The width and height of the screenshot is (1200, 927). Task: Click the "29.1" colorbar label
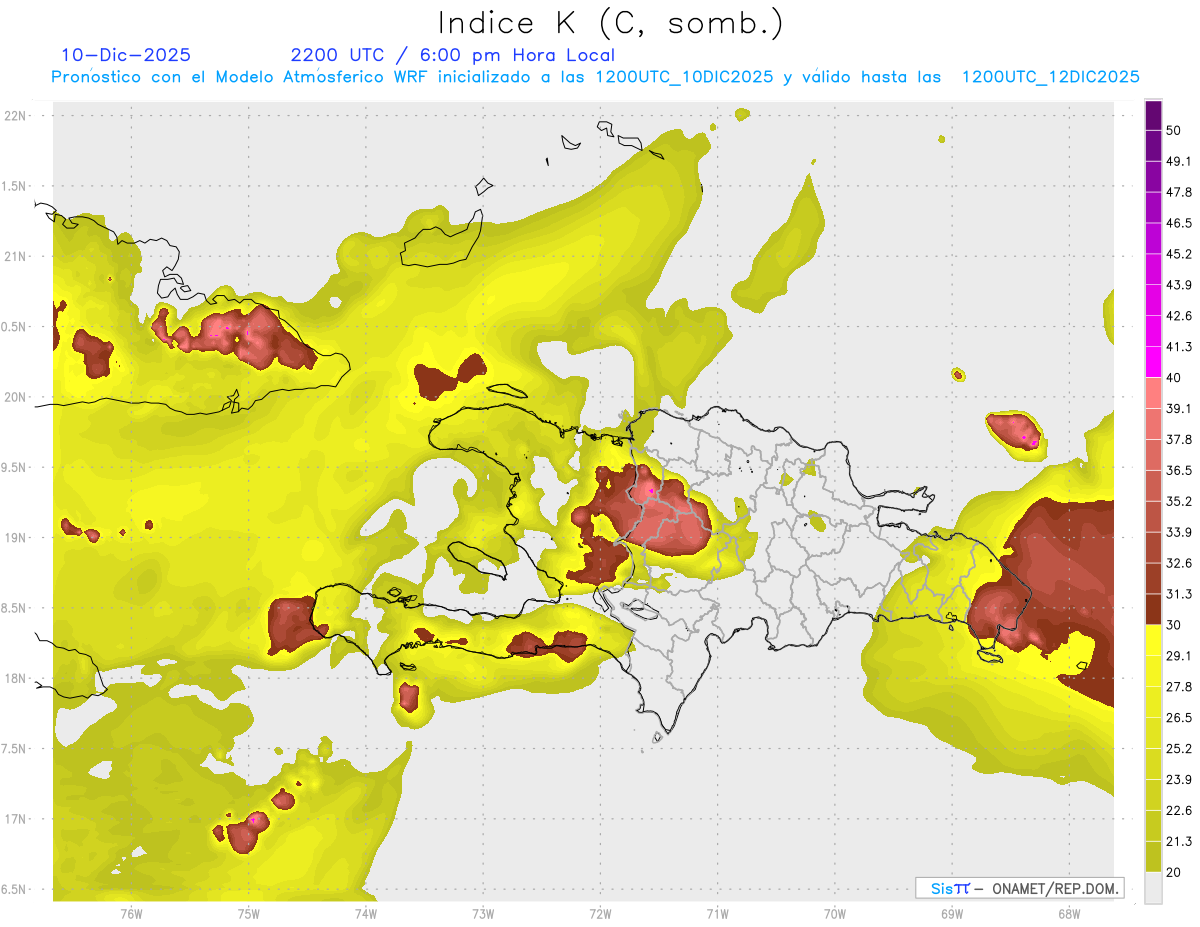(x=1179, y=656)
